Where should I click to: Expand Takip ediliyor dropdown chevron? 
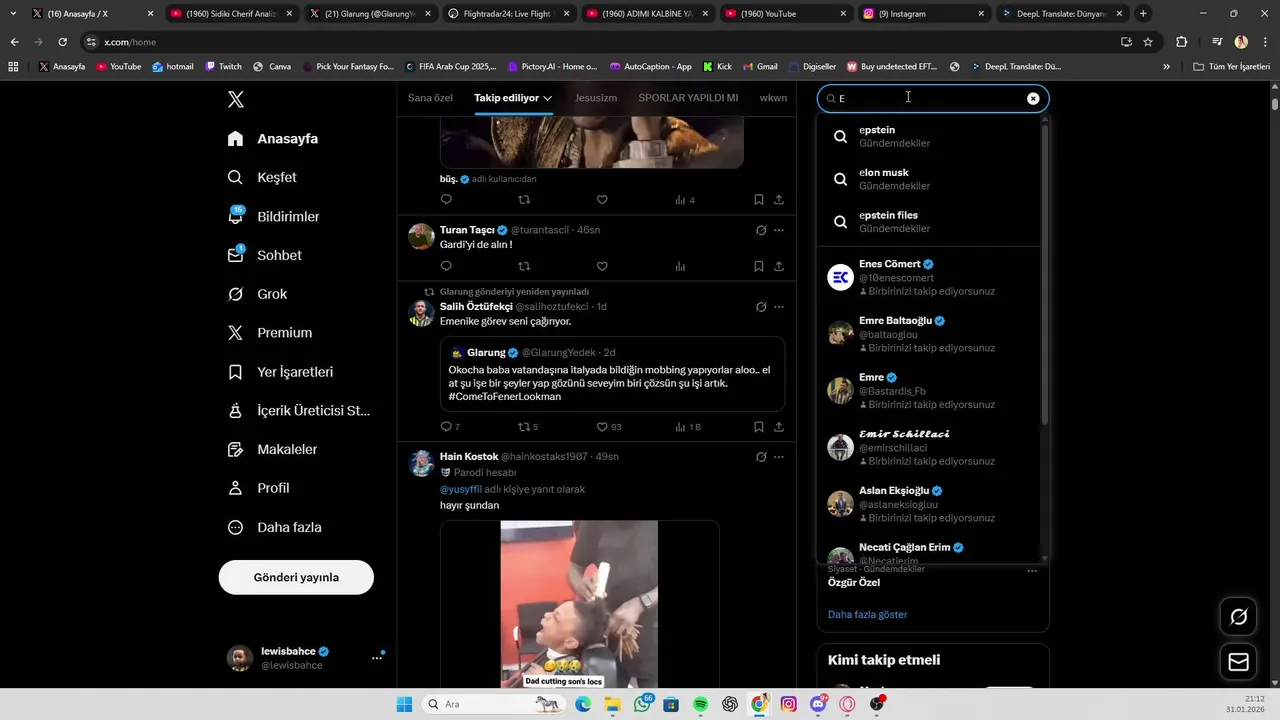(x=548, y=98)
